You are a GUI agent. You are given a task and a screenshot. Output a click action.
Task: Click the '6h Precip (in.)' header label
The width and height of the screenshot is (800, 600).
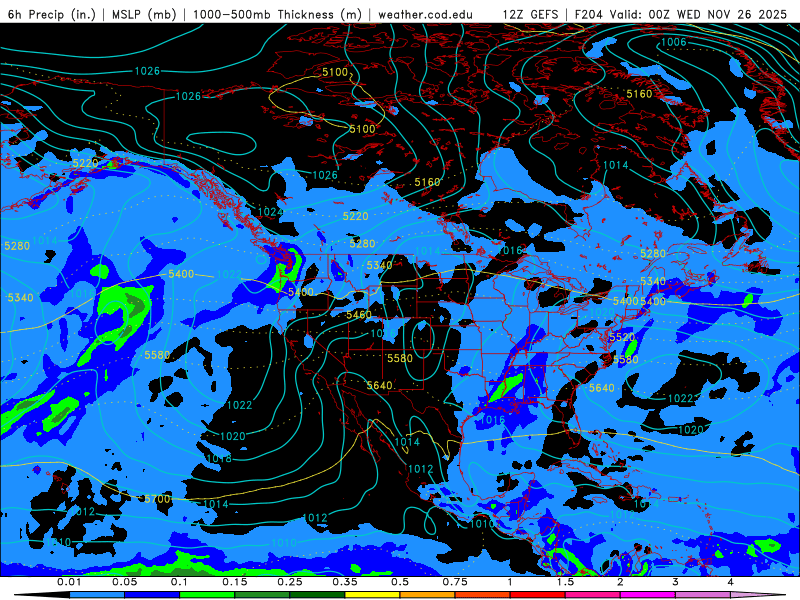(52, 14)
